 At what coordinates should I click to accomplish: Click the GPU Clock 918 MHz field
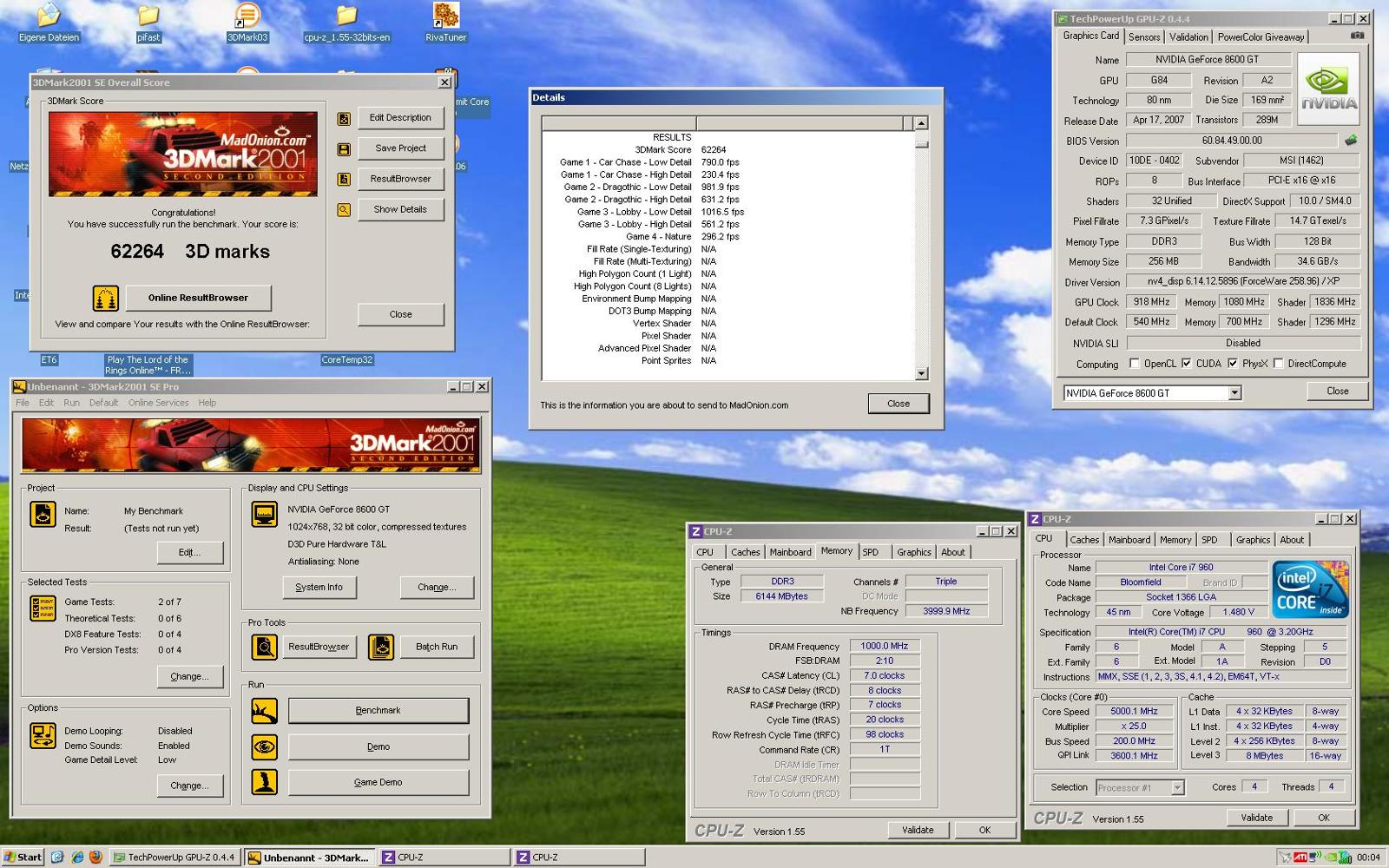point(1151,302)
